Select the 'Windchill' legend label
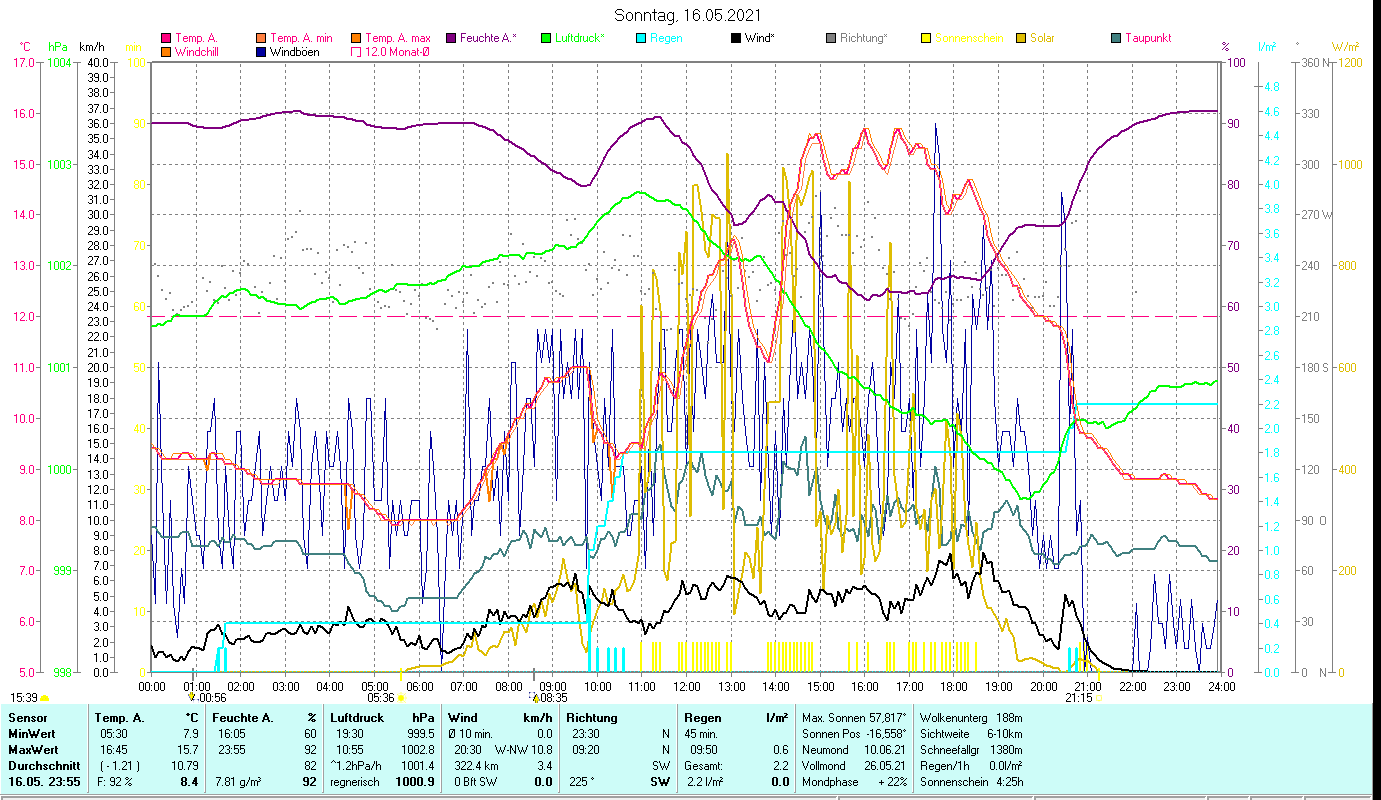The width and height of the screenshot is (1381, 800). (197, 52)
